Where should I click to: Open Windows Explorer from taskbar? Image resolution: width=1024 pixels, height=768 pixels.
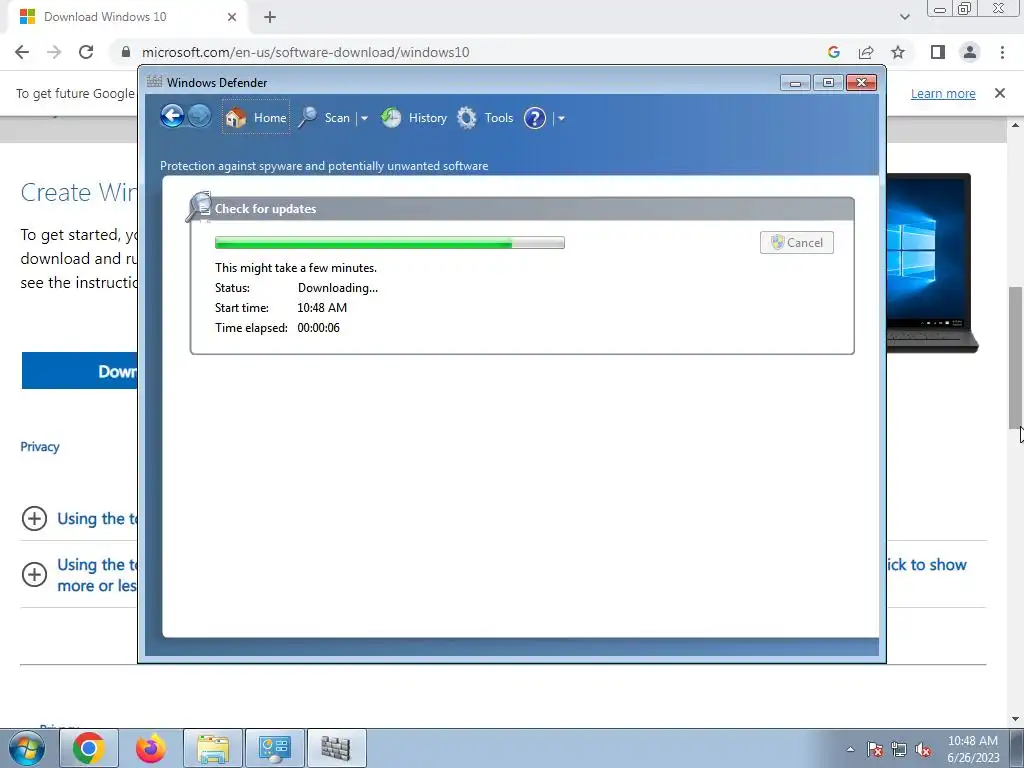(213, 748)
